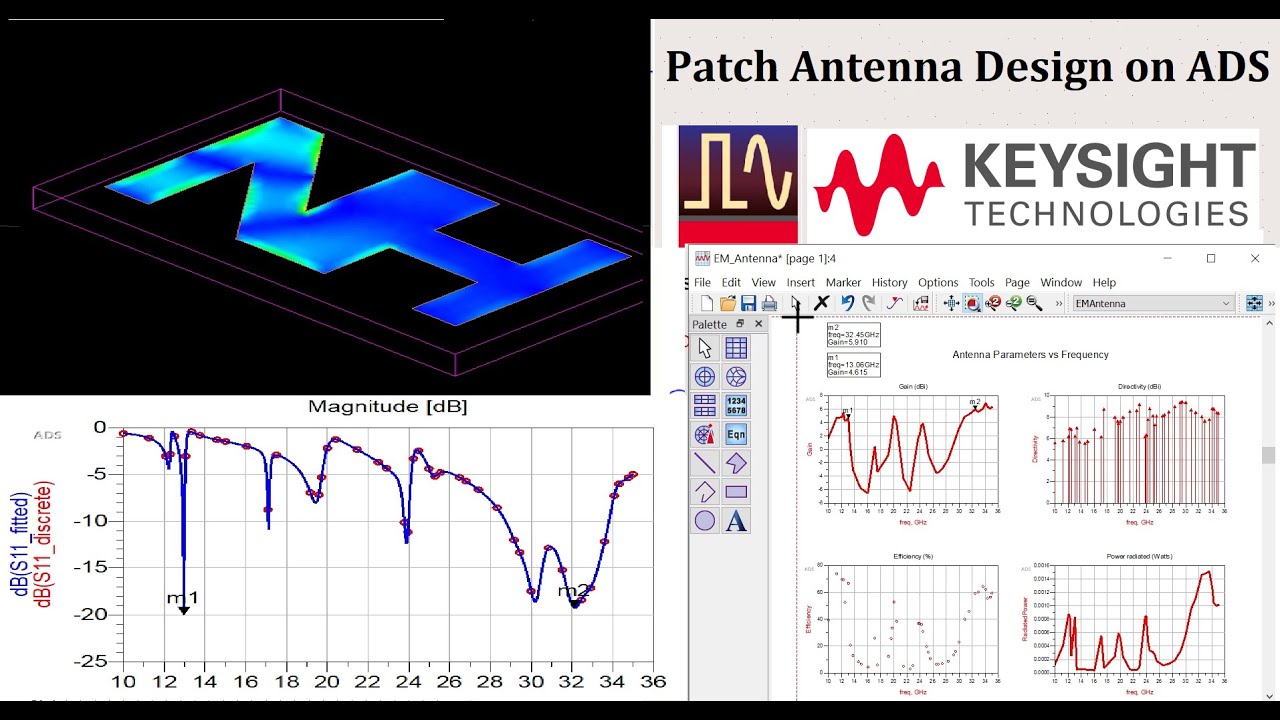1280x720 pixels.
Task: Expand the first toolbar overflow chevron
Action: (x=1058, y=303)
